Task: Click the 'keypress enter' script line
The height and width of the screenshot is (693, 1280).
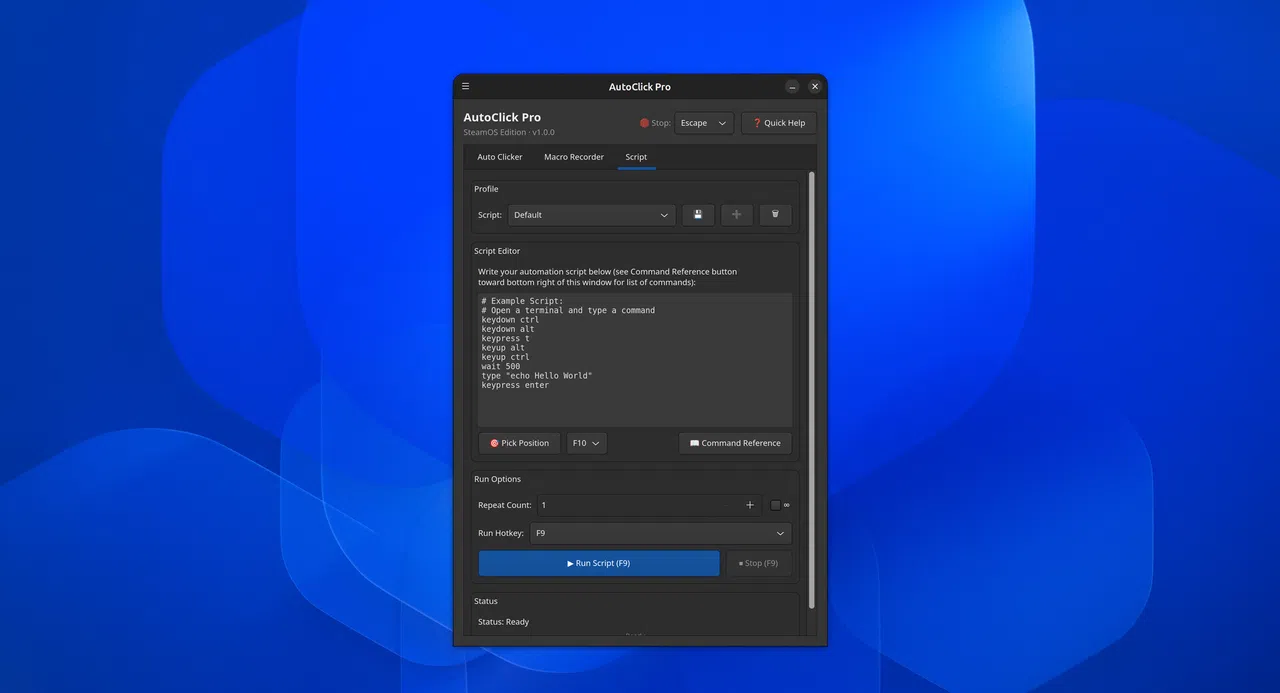Action: click(x=515, y=385)
